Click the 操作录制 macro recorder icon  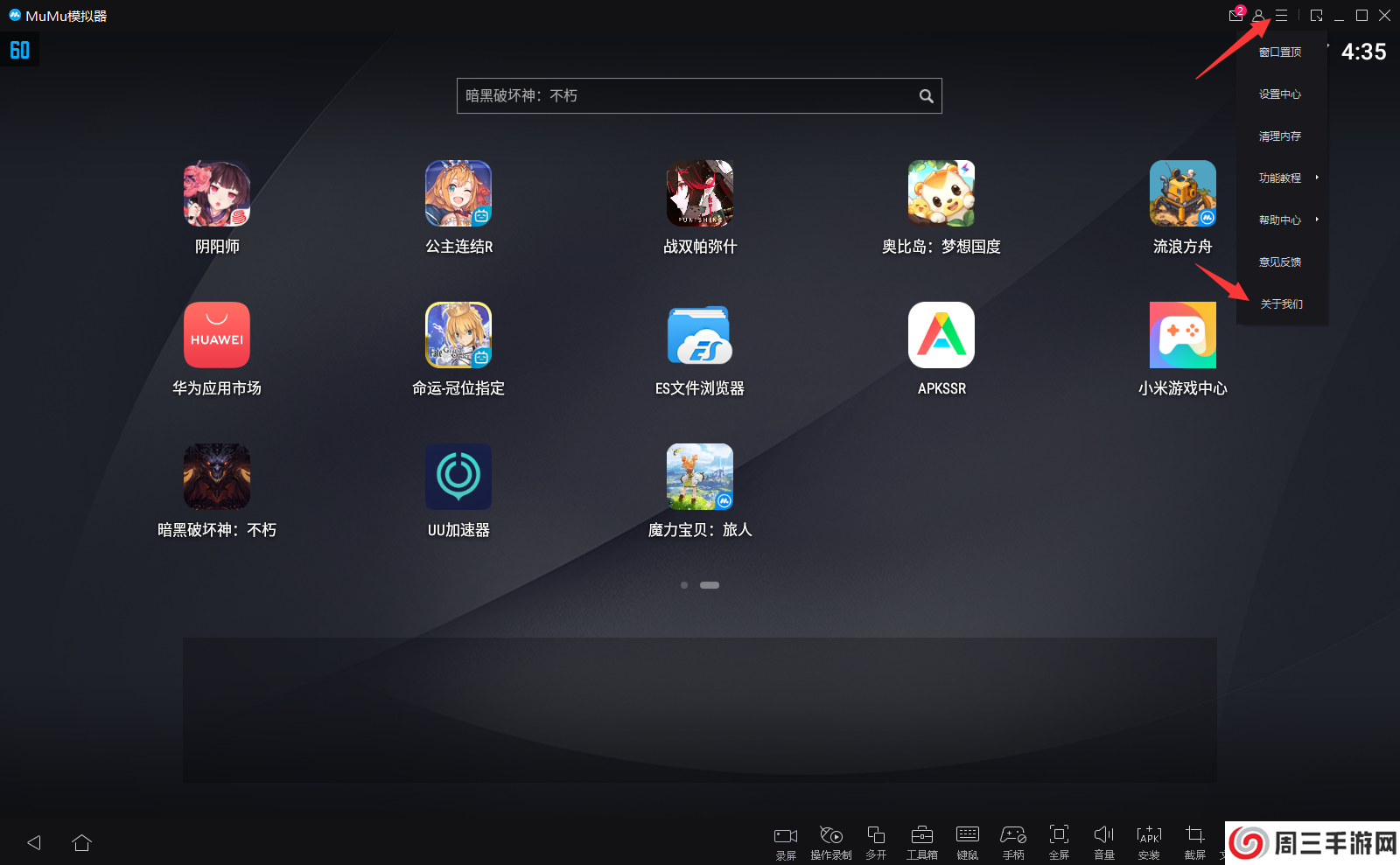pyautogui.click(x=830, y=842)
